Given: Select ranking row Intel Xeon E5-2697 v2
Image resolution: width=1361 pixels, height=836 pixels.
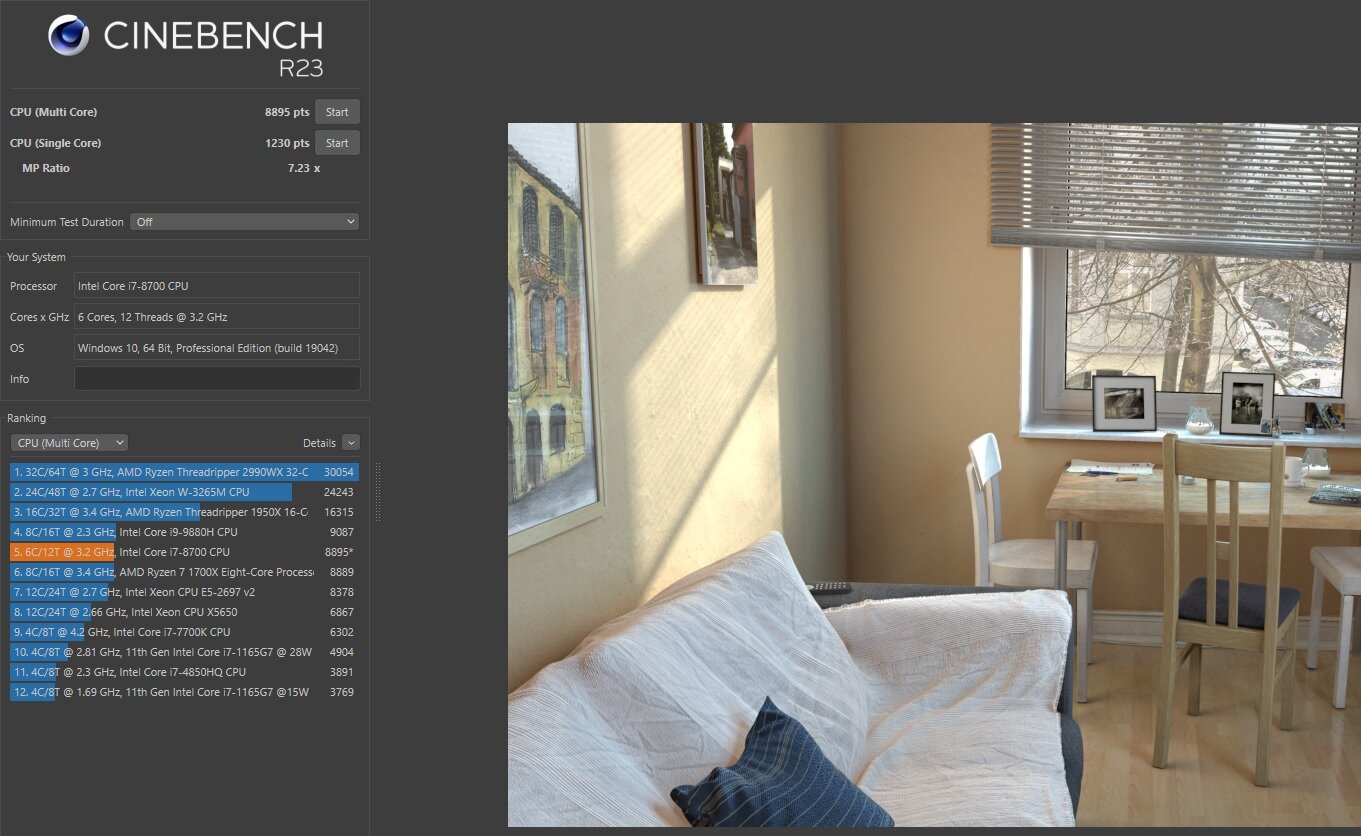Looking at the screenshot, I should click(x=184, y=592).
